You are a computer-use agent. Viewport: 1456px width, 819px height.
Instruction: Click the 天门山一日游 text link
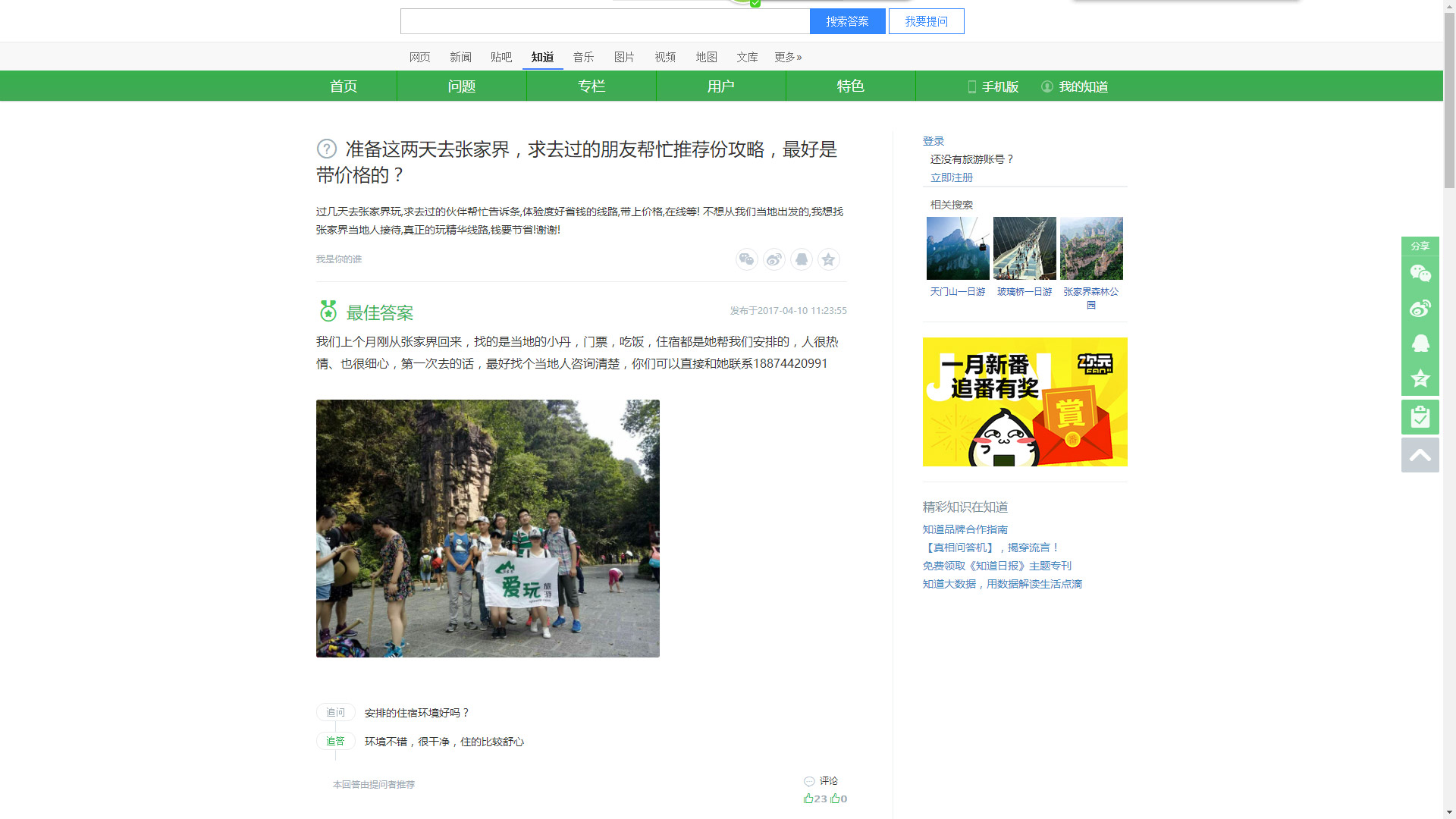tap(958, 291)
